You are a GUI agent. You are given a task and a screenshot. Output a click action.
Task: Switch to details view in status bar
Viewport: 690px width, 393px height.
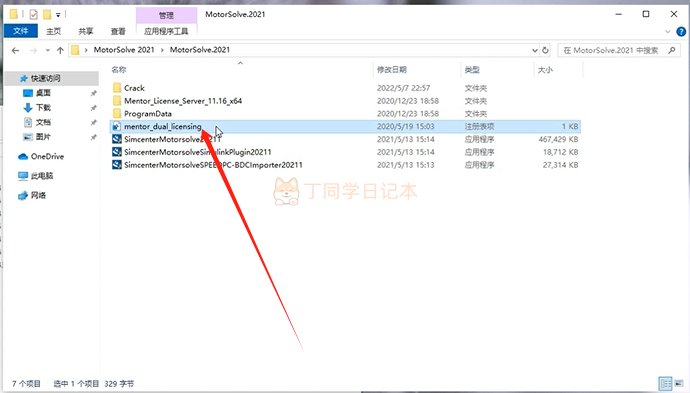(x=665, y=383)
